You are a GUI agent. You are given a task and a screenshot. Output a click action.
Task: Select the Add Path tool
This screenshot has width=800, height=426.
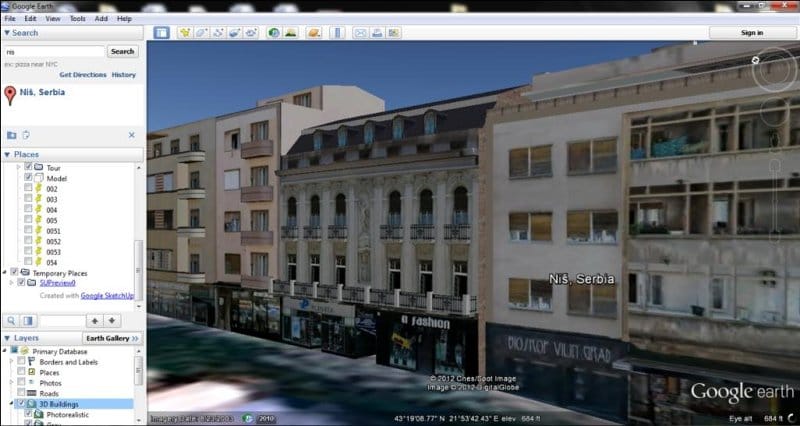(217, 33)
